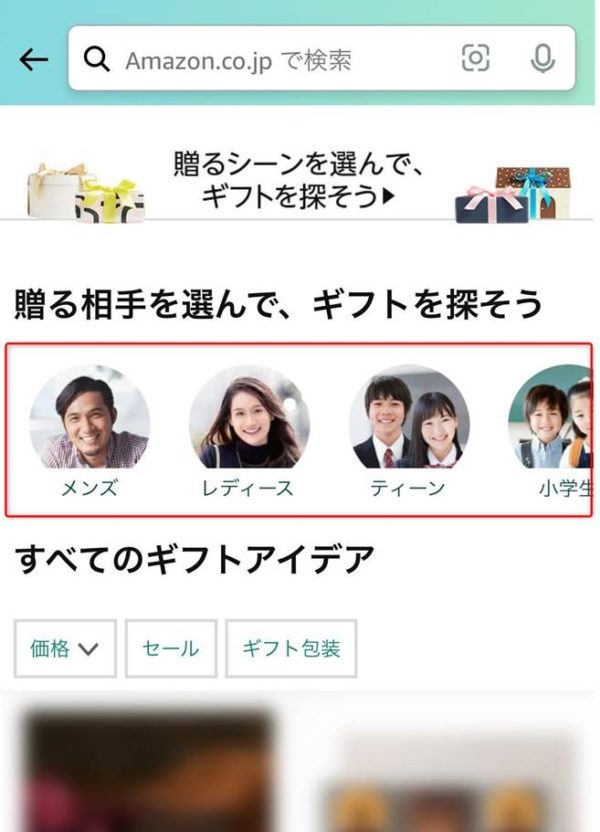The height and width of the screenshot is (832, 600).
Task: Select the レディース recipient photo
Action: point(249,417)
